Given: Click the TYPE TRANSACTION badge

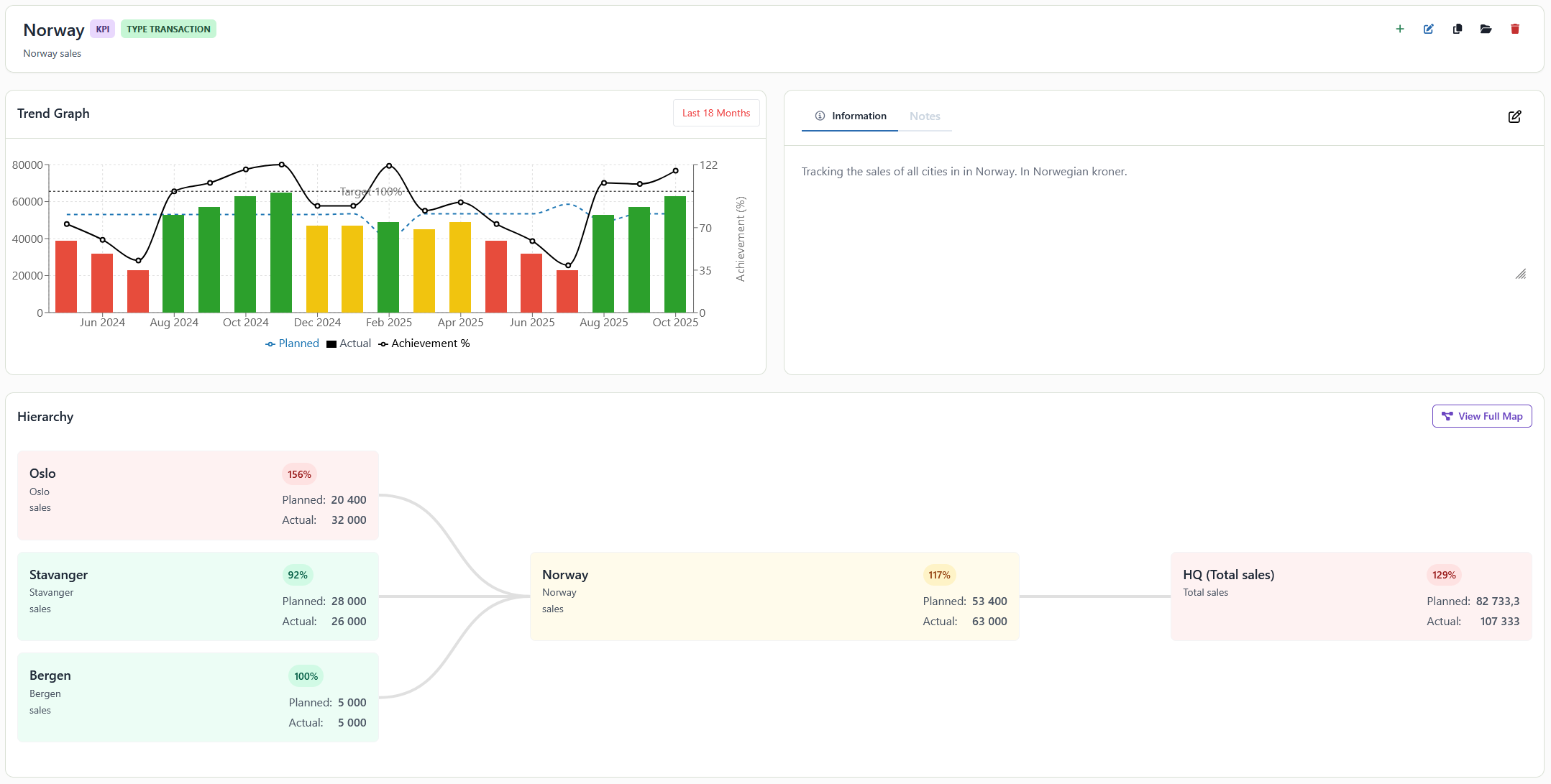Looking at the screenshot, I should (168, 29).
